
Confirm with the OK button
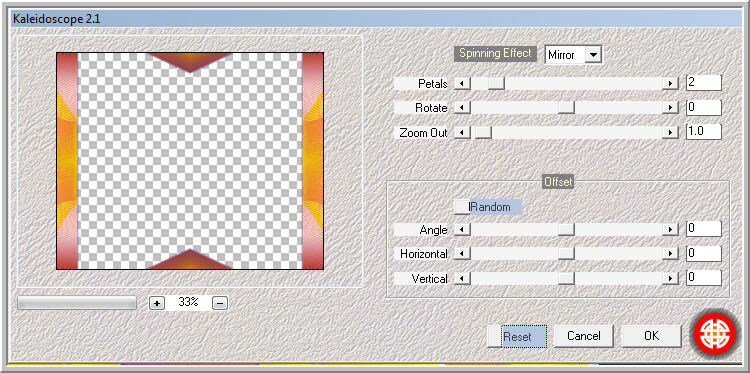click(651, 336)
